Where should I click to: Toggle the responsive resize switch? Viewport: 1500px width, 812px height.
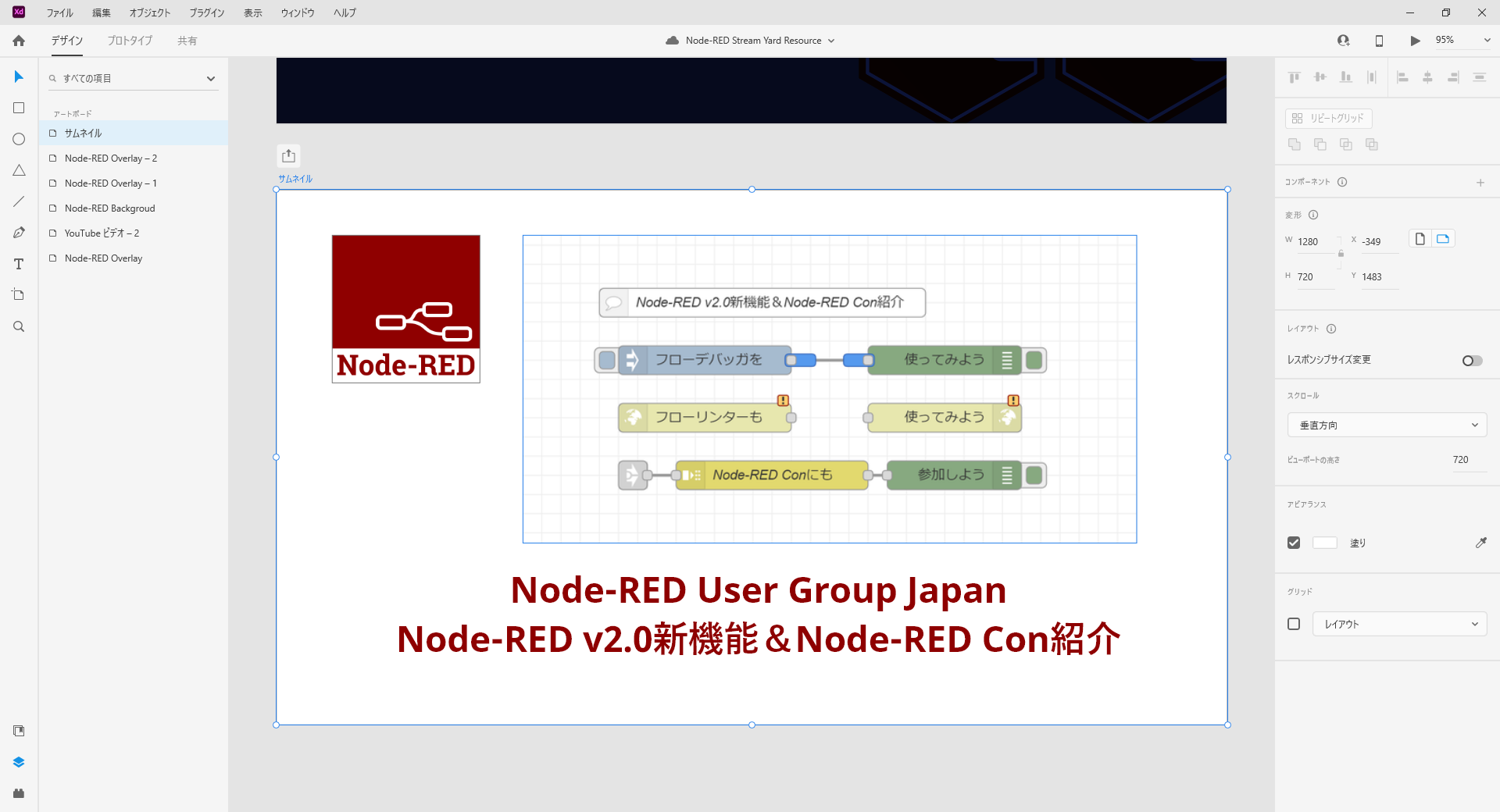point(1472,360)
